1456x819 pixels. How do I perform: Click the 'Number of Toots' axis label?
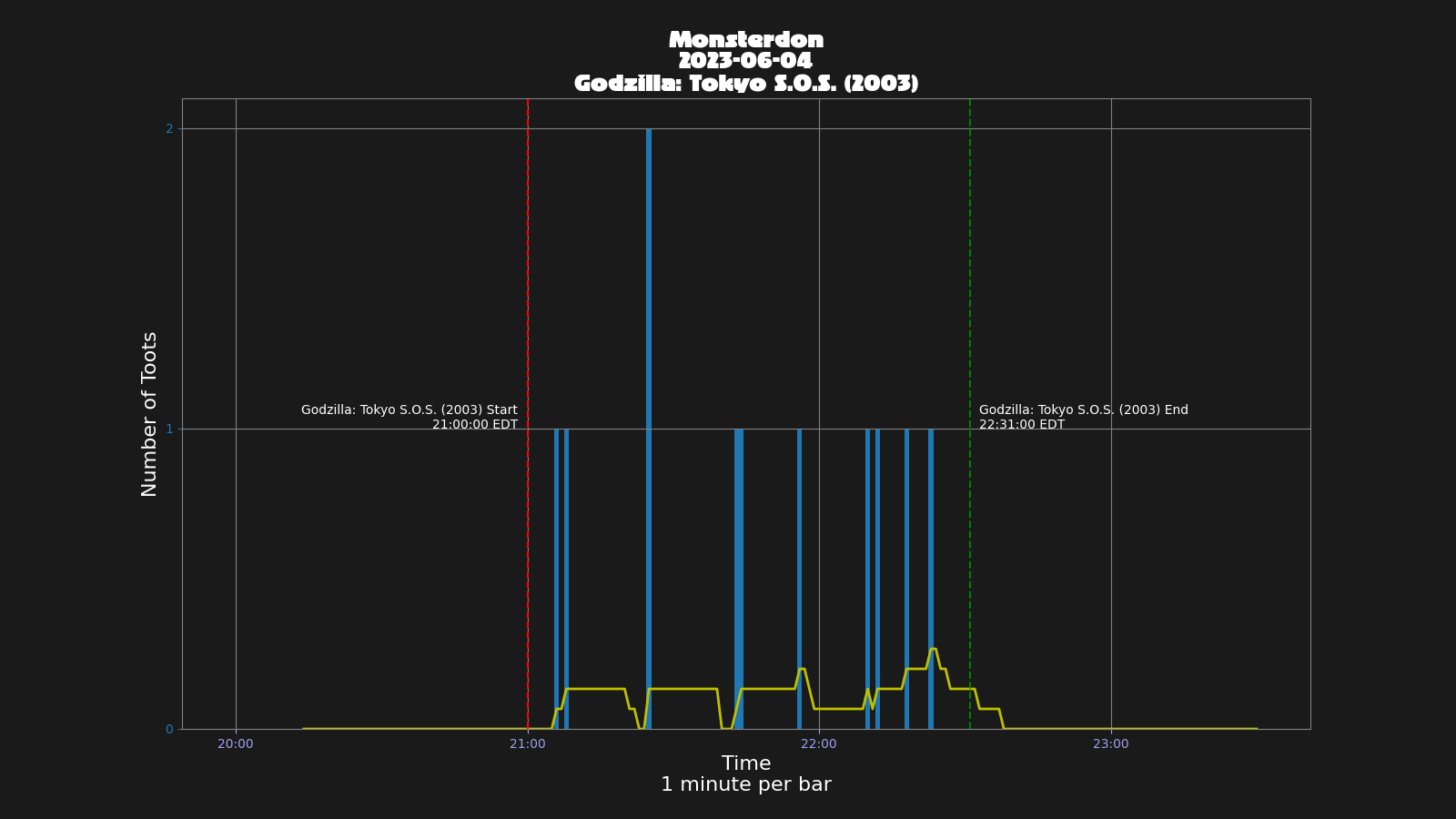coord(150,414)
